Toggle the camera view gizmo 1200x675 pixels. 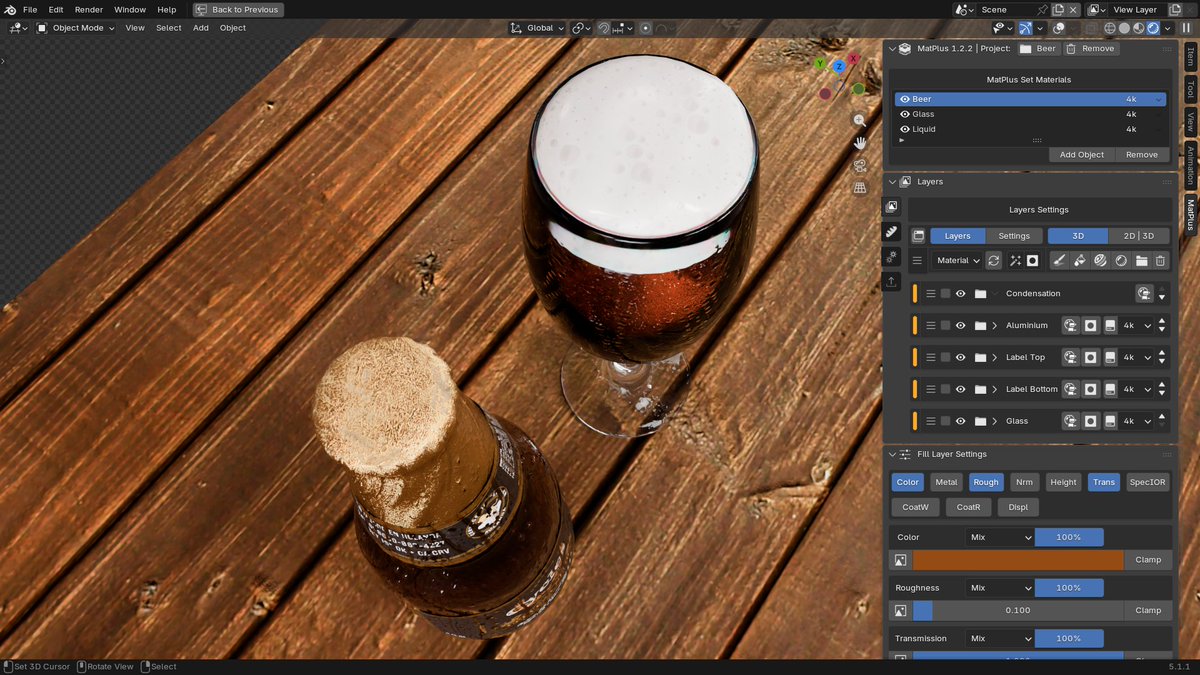tap(859, 165)
